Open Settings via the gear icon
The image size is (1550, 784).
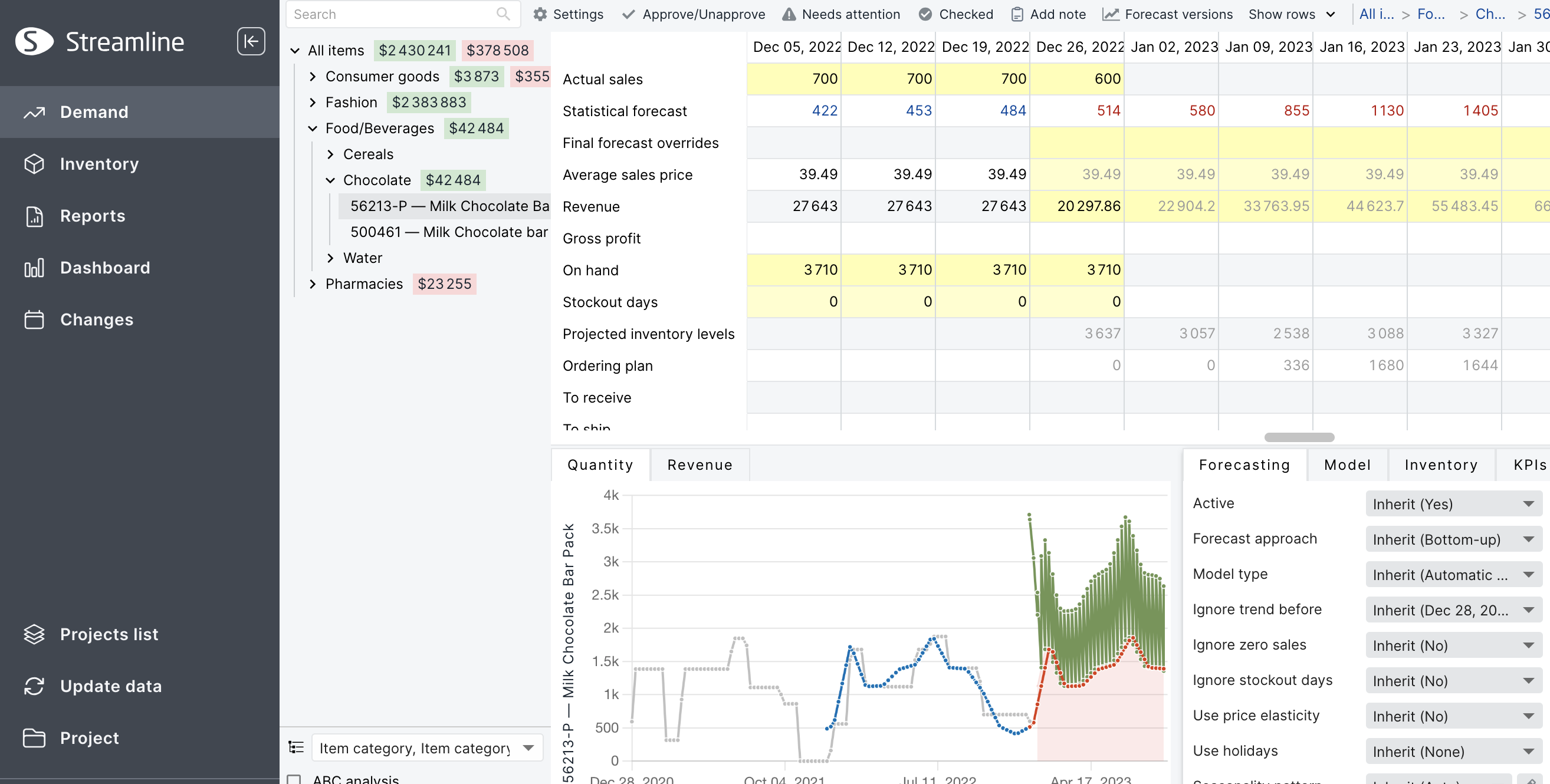(540, 14)
